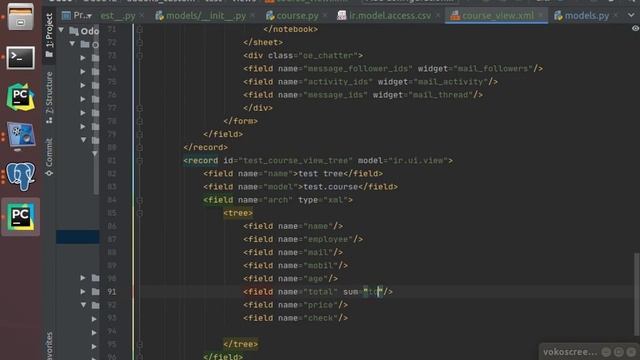Click the play button in vokoscreen popup
Screen dimensions: 640x360
[x=618, y=352]
